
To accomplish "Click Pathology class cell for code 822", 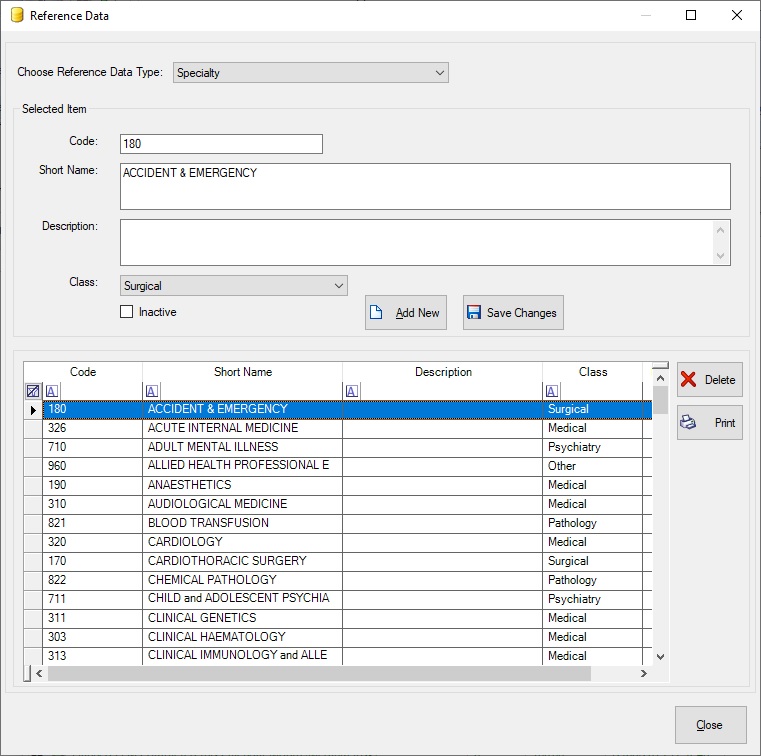I will coord(593,580).
